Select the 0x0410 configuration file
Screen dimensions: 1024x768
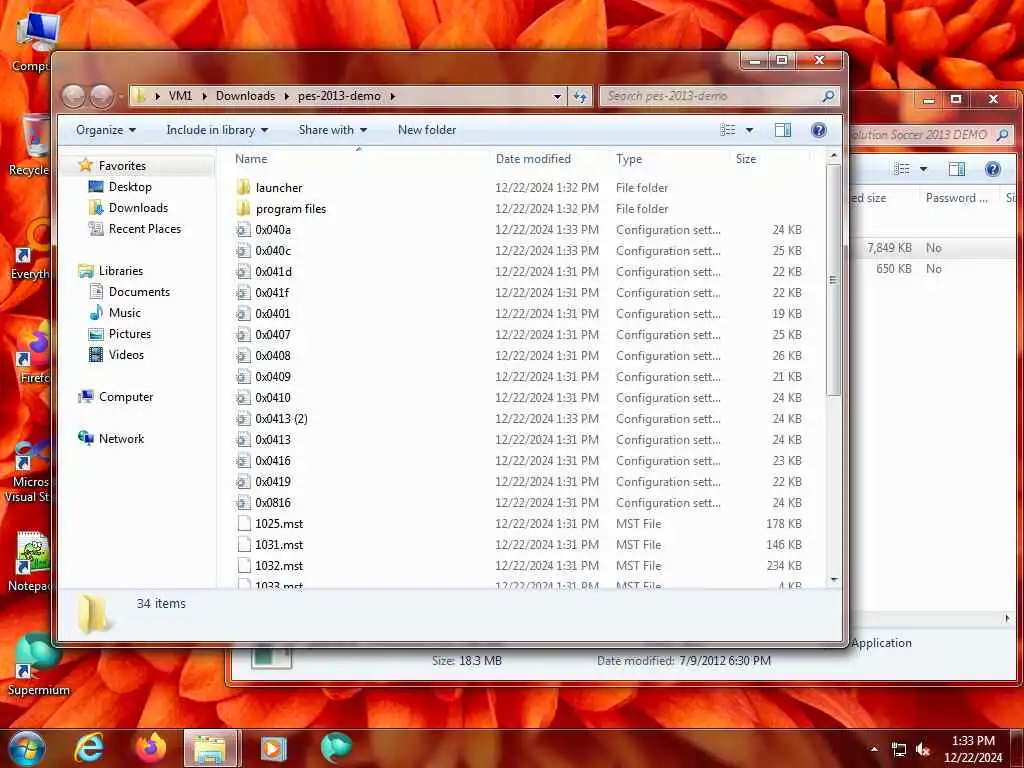coord(272,397)
